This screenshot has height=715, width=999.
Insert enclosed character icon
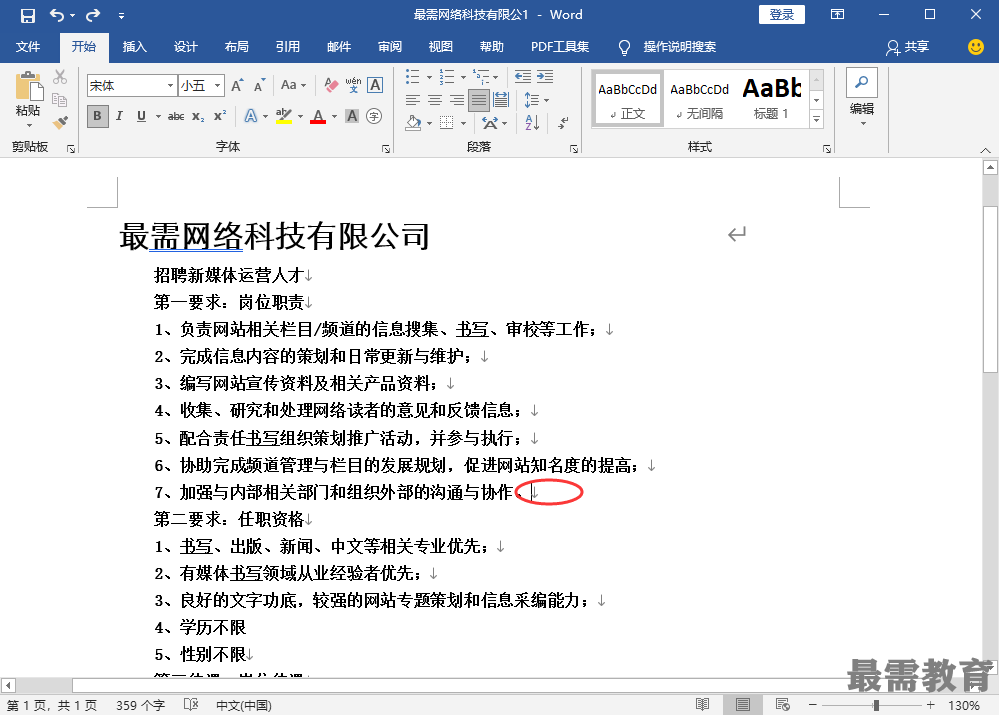click(374, 116)
